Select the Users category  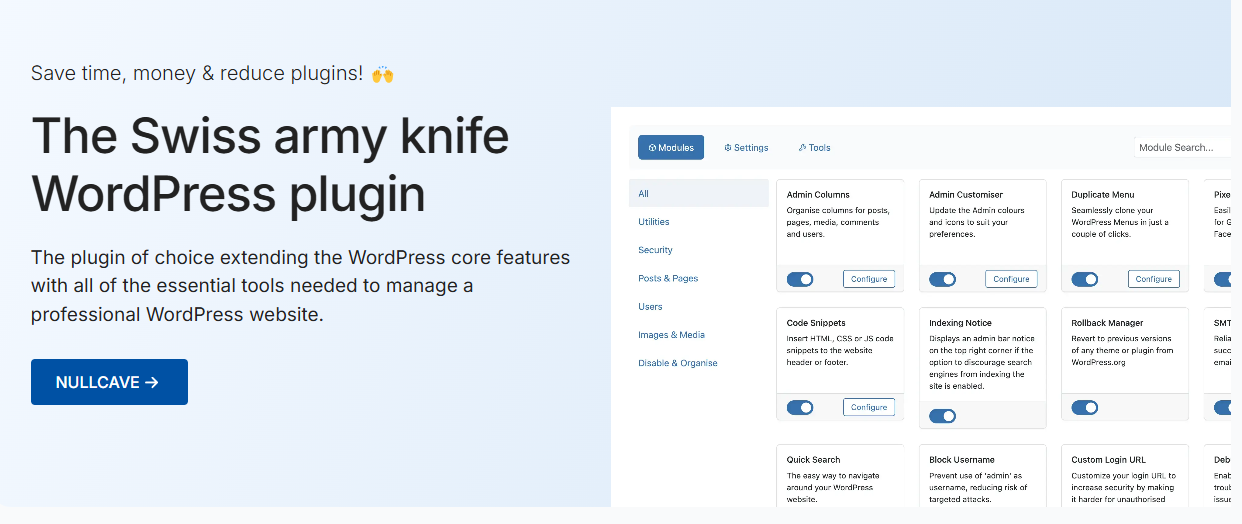point(650,306)
